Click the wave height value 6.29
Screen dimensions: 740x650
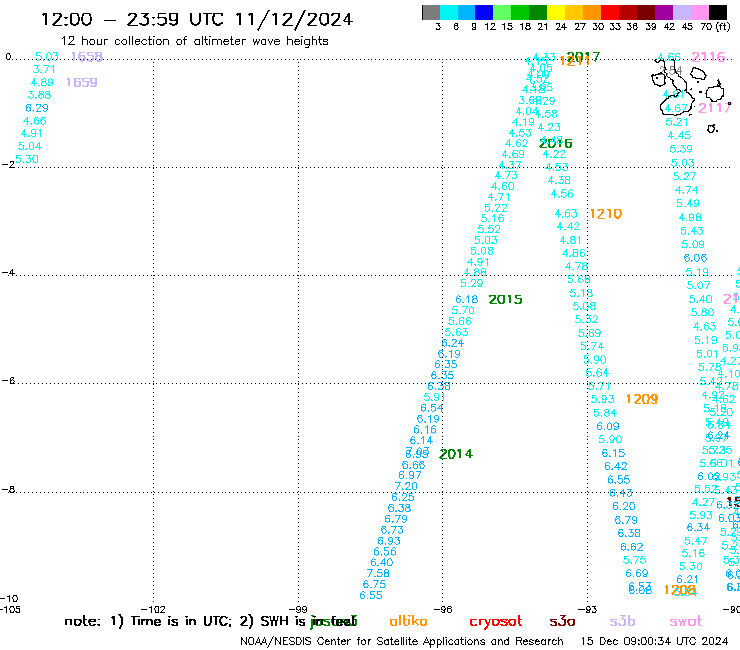[37, 108]
